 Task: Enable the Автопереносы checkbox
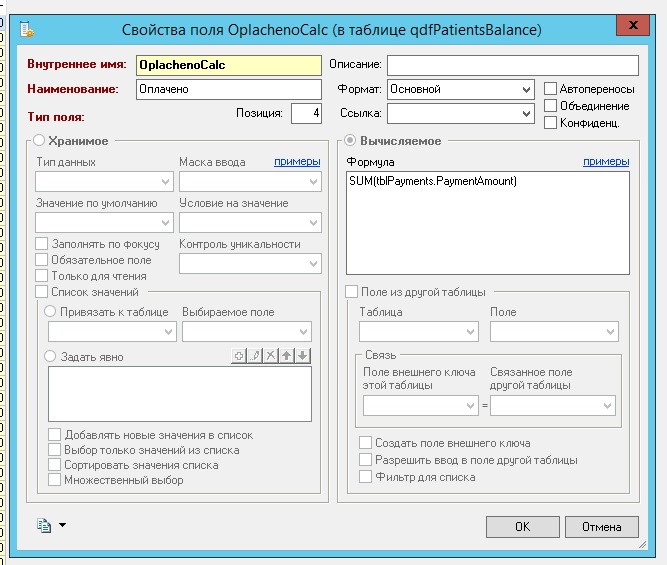pyautogui.click(x=551, y=89)
